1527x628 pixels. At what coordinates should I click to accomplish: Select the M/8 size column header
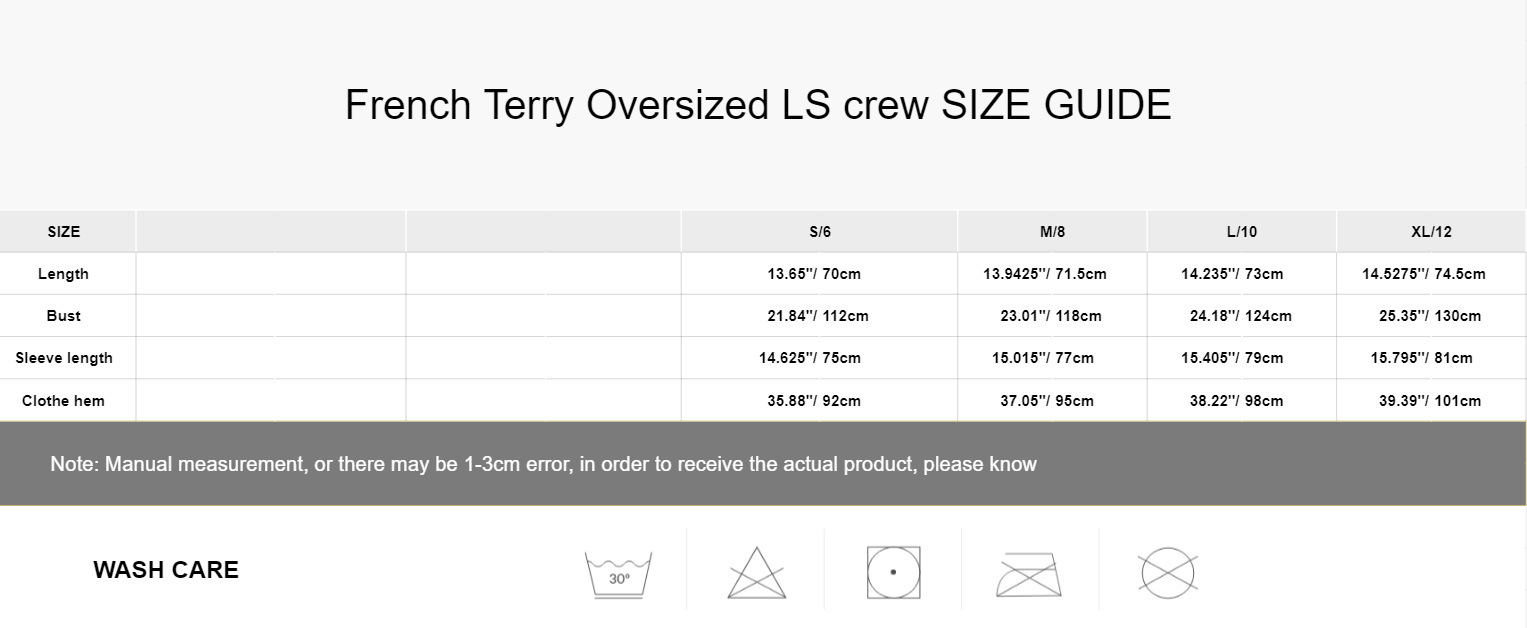tap(1052, 232)
